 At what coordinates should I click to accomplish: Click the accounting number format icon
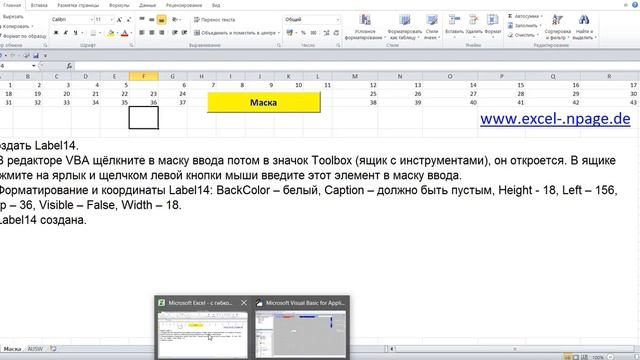pyautogui.click(x=290, y=33)
